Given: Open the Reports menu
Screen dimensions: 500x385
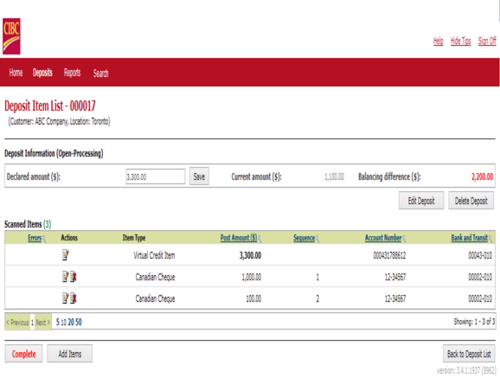Looking at the screenshot, I should click(x=72, y=72).
